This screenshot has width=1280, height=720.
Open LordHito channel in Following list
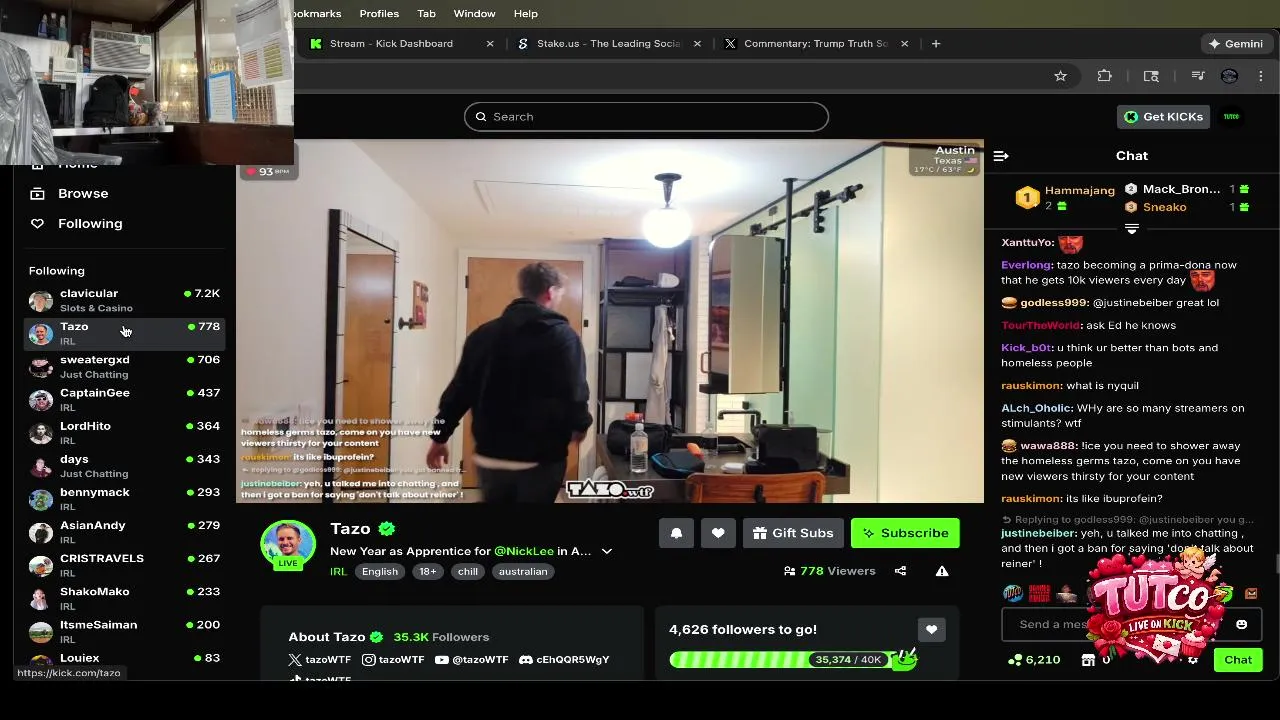coord(124,432)
